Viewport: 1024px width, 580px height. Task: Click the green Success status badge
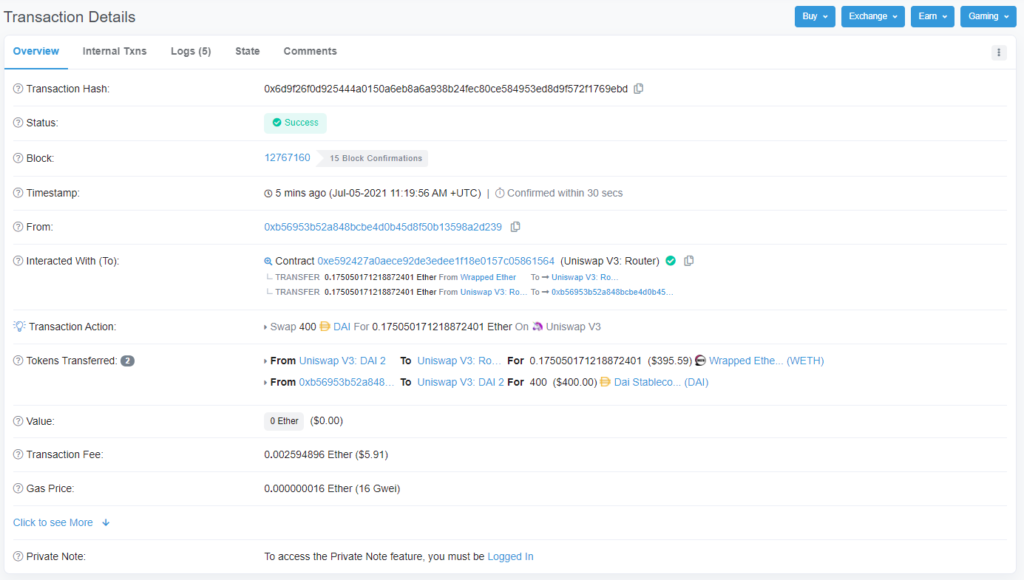click(x=295, y=123)
